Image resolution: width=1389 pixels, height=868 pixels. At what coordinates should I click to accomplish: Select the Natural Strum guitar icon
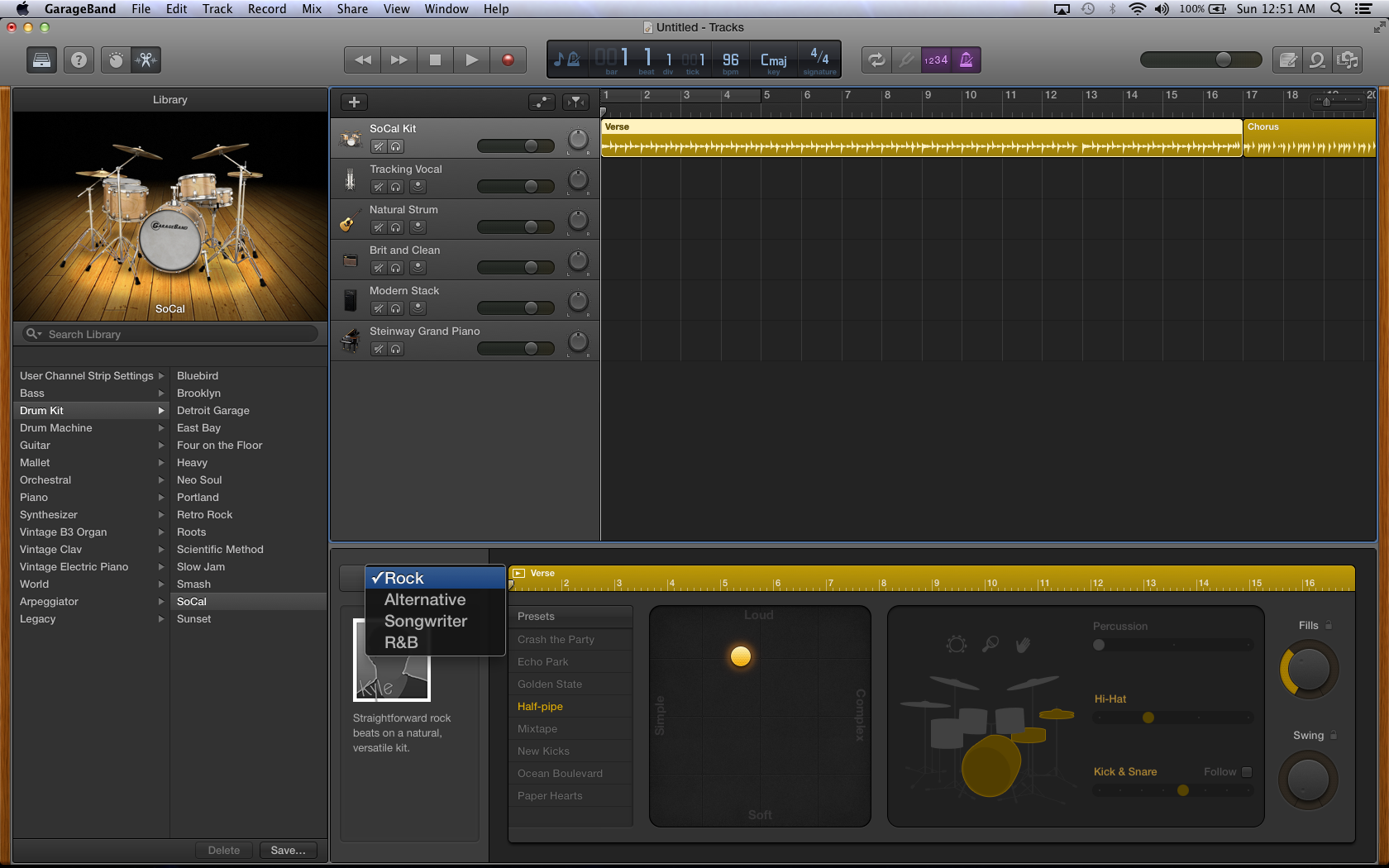pos(349,220)
